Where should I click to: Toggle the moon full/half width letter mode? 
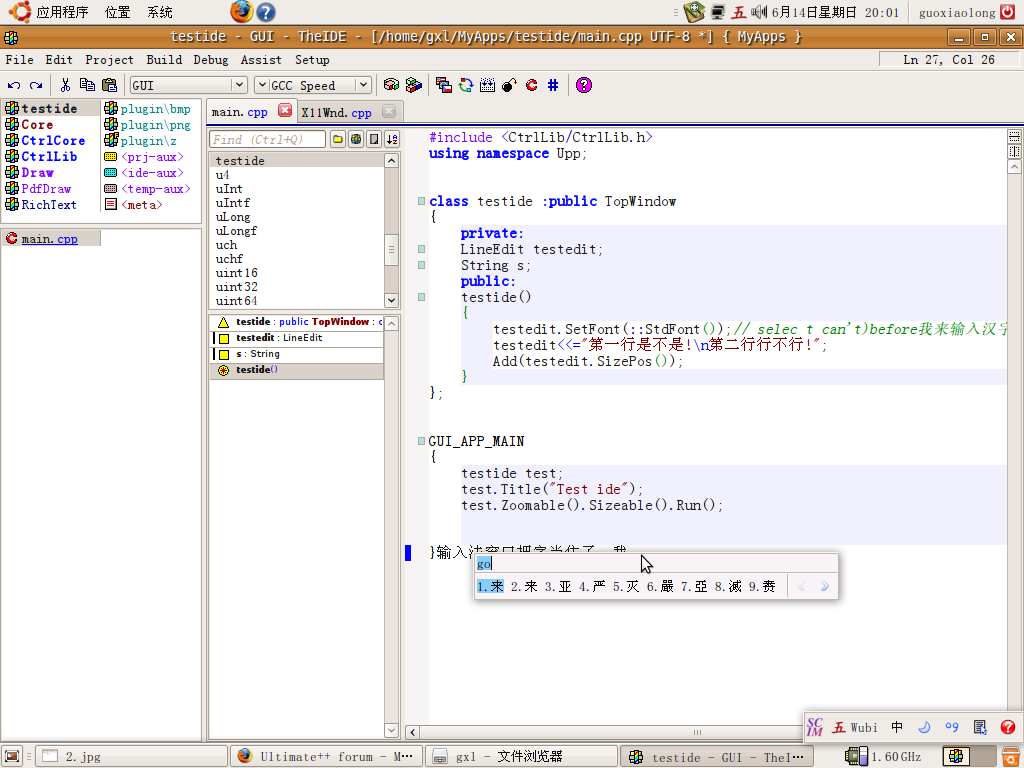925,727
